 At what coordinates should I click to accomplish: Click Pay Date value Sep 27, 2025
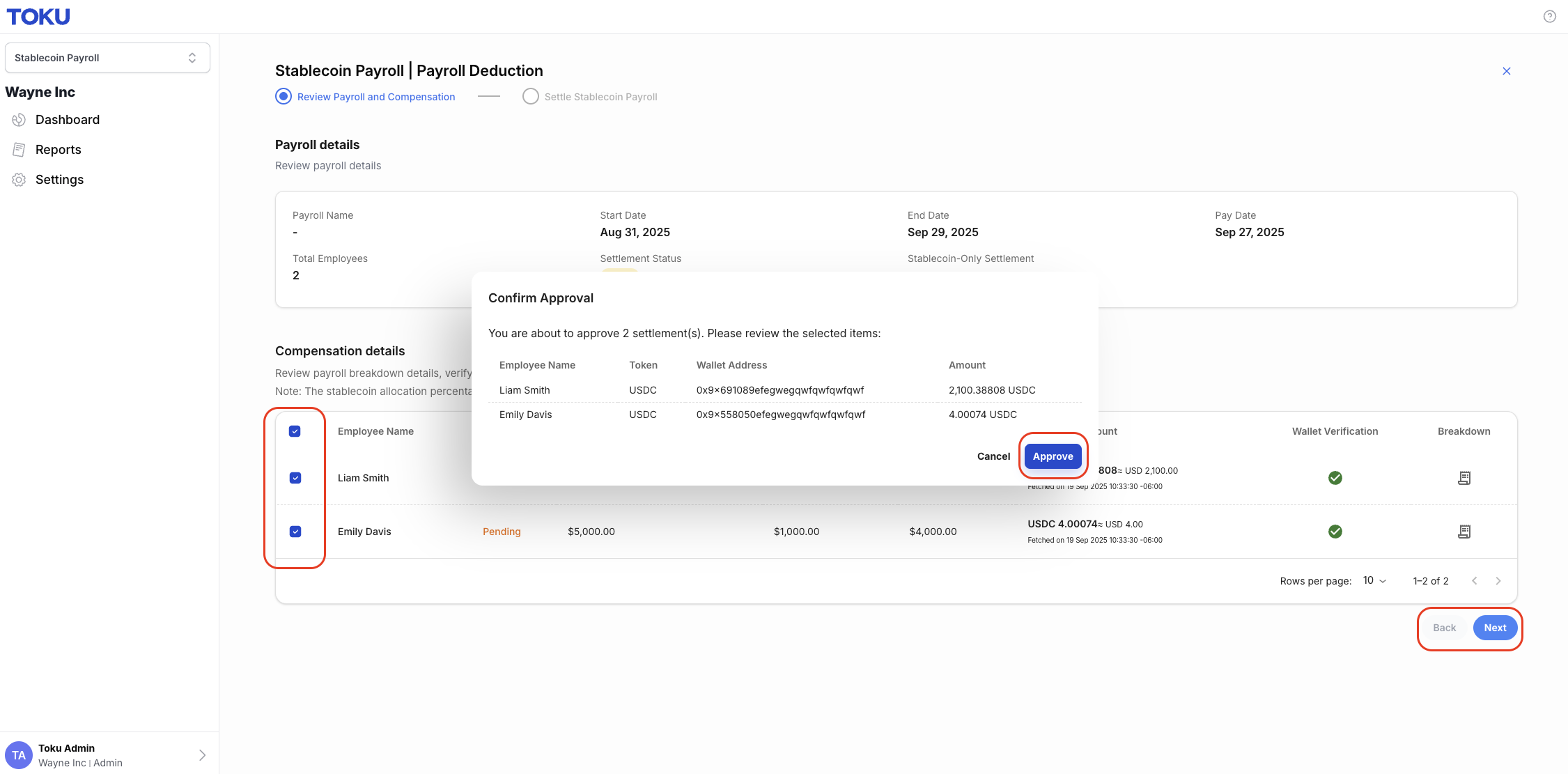tap(1250, 232)
